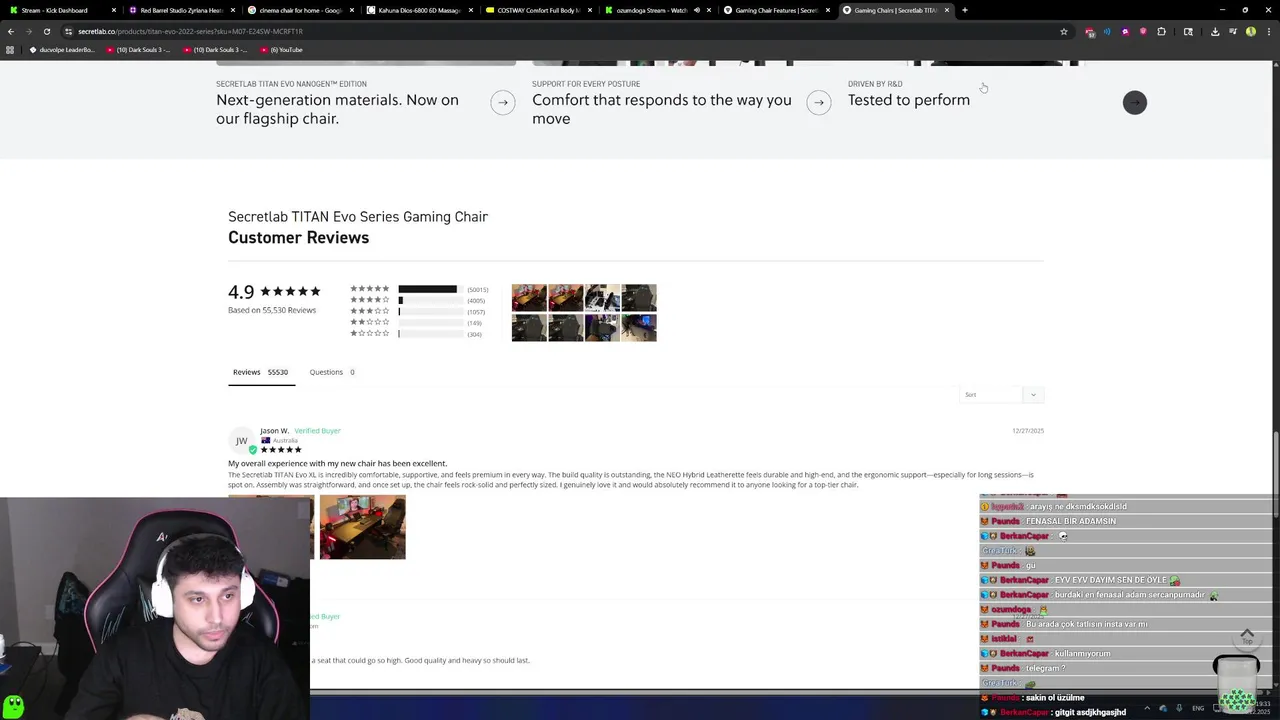This screenshot has height=720, width=1280.
Task: Click the 'Customer Reviews' heading
Action: 298,237
